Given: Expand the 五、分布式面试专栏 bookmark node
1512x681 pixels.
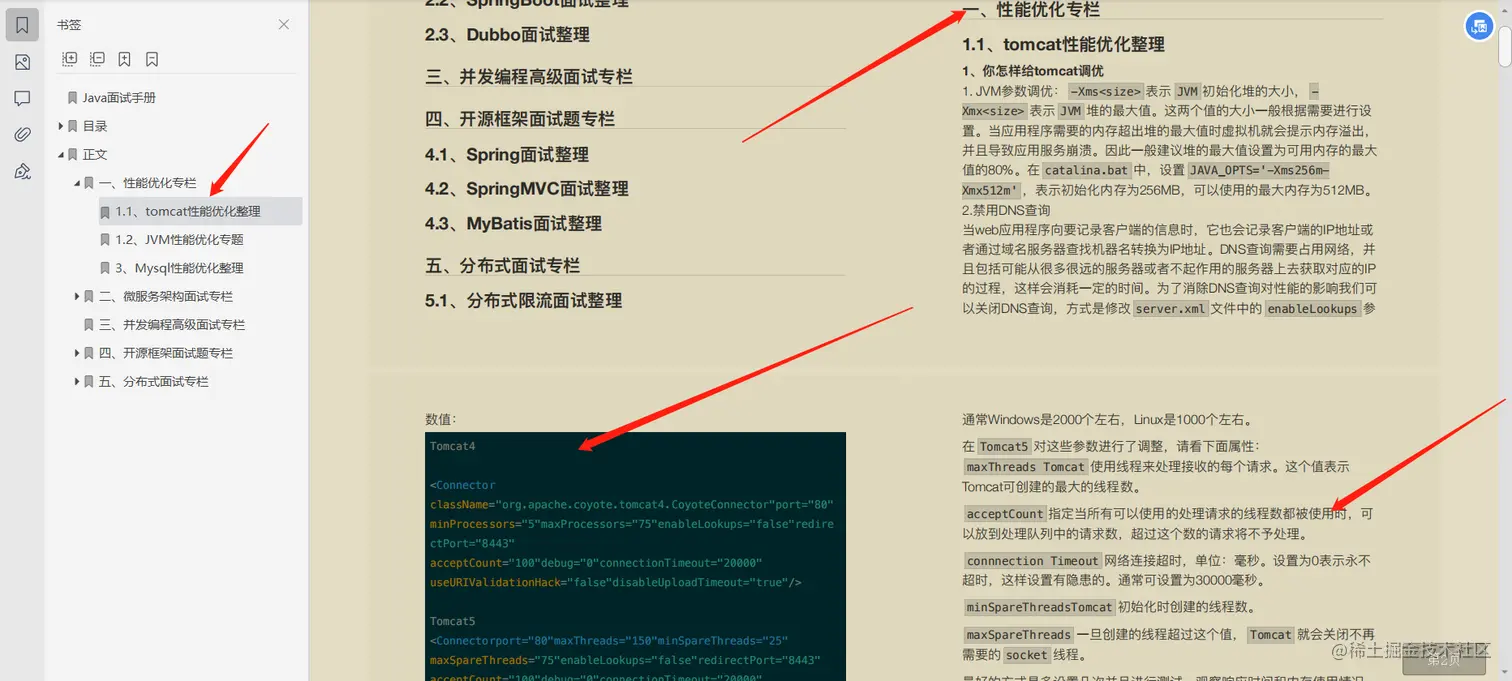Looking at the screenshot, I should coord(77,381).
